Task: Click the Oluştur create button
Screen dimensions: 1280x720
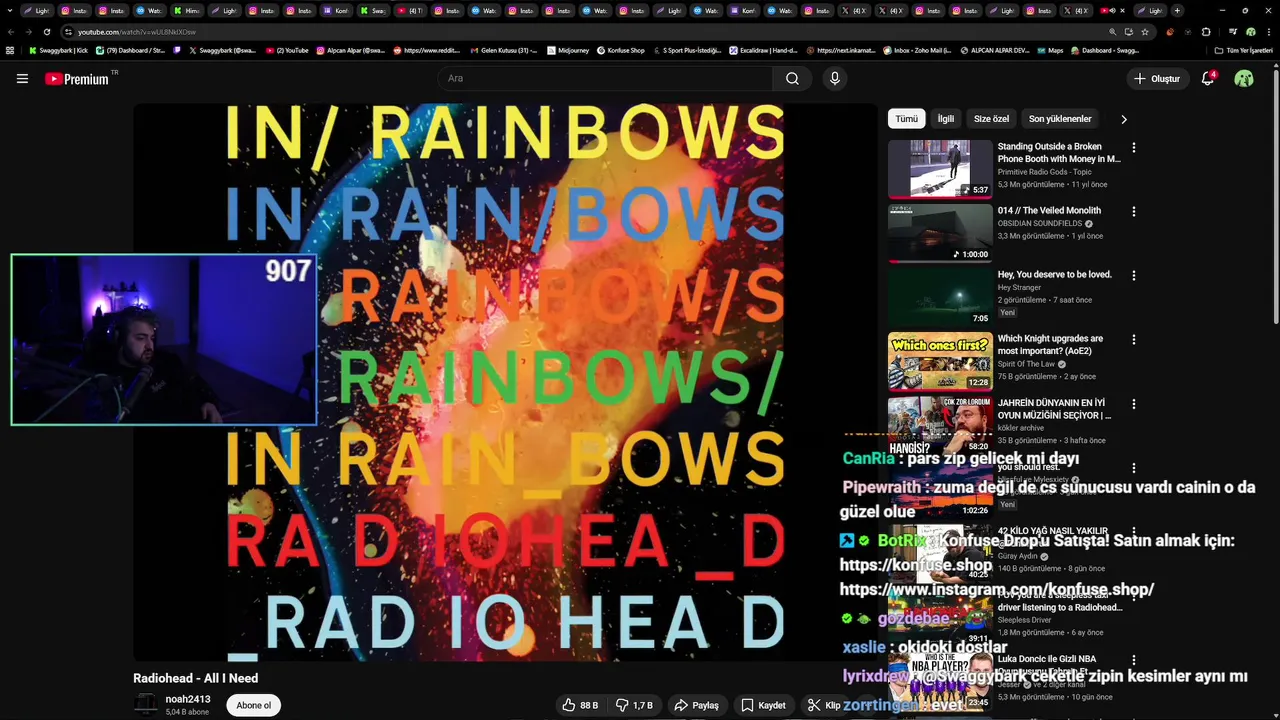Action: tap(1157, 78)
